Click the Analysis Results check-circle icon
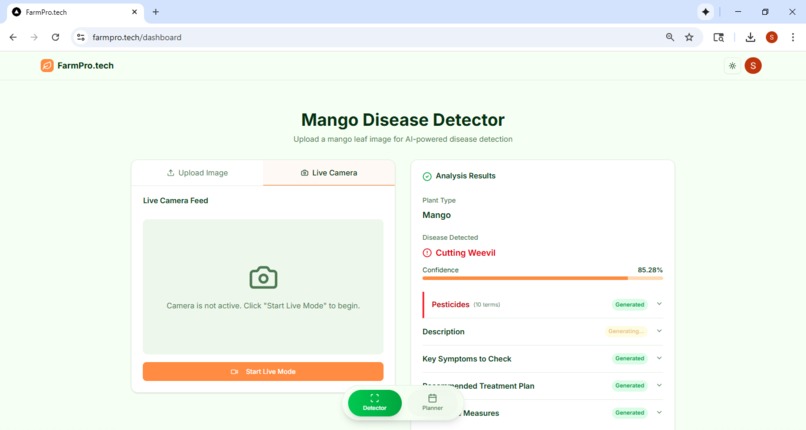The height and width of the screenshot is (430, 806). (x=427, y=176)
